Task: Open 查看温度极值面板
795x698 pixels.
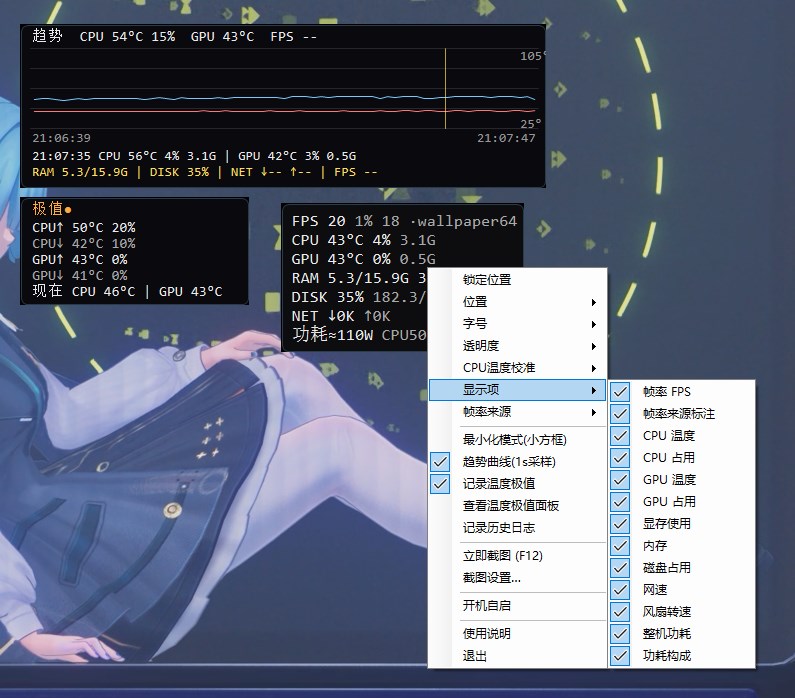Action: pyautogui.click(x=517, y=506)
